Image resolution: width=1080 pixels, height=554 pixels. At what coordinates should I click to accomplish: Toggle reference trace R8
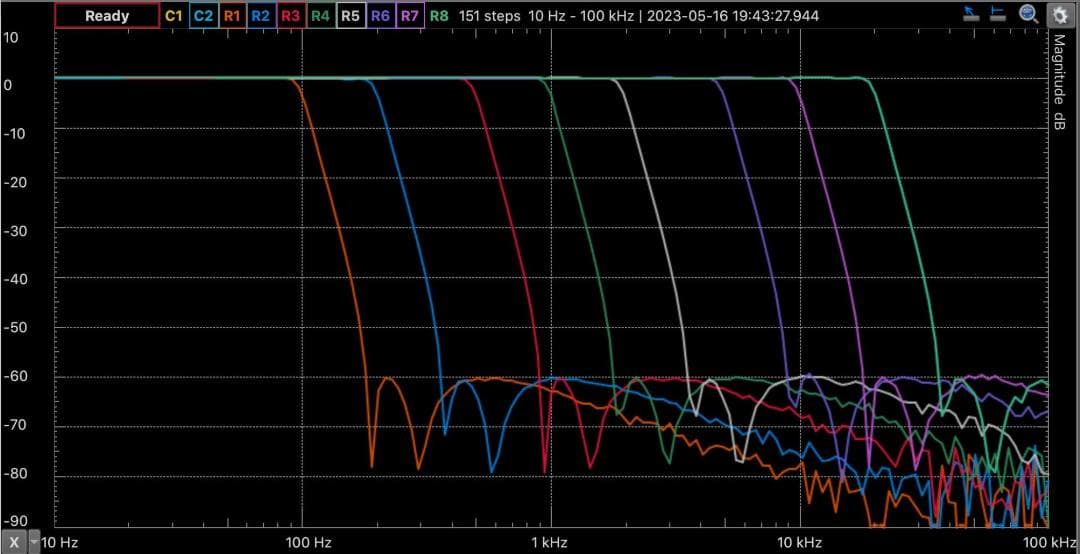tap(439, 16)
